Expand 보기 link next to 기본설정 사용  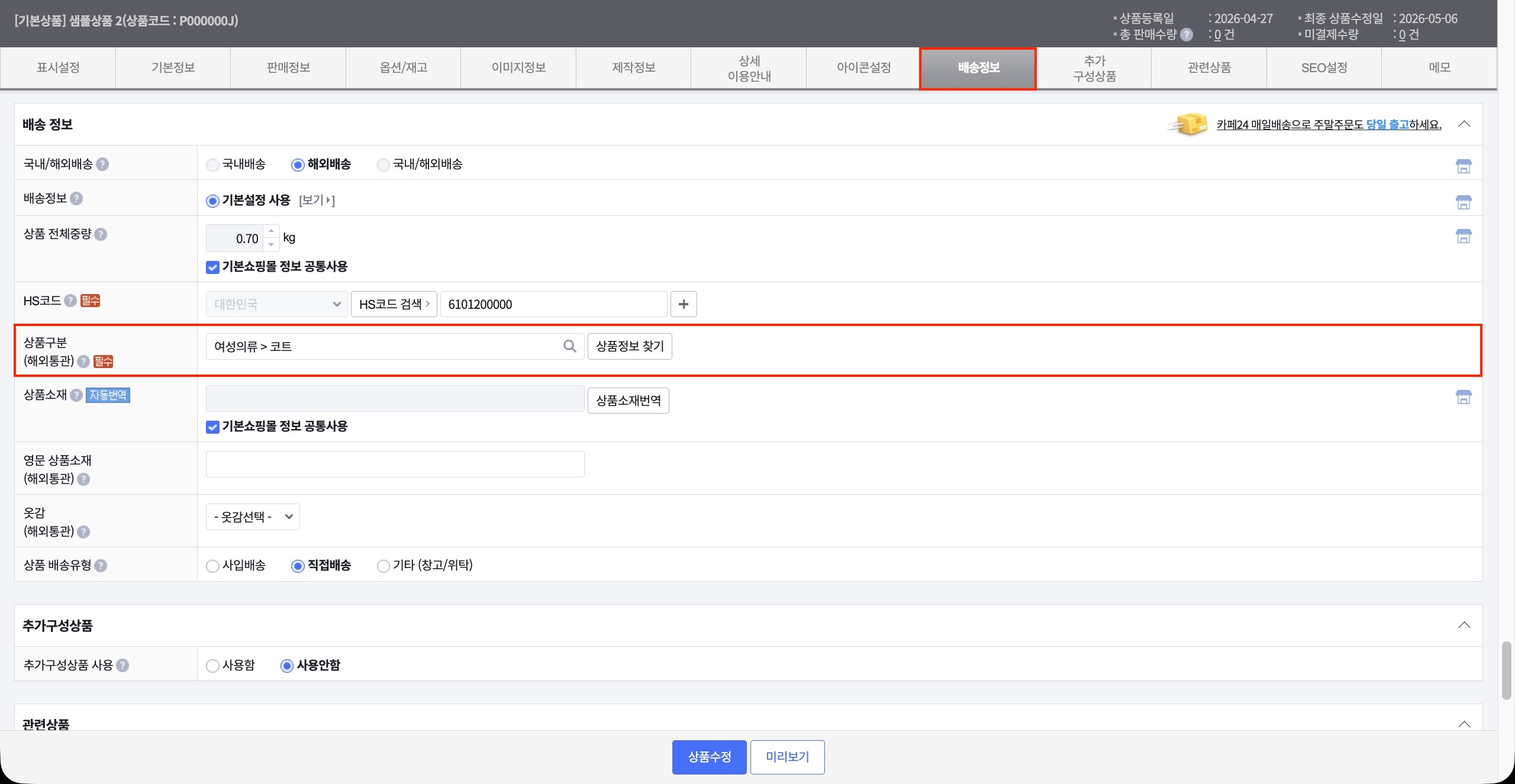pyautogui.click(x=317, y=200)
